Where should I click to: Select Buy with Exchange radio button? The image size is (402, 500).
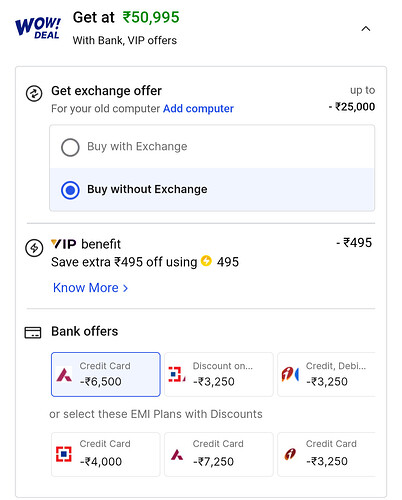point(70,147)
